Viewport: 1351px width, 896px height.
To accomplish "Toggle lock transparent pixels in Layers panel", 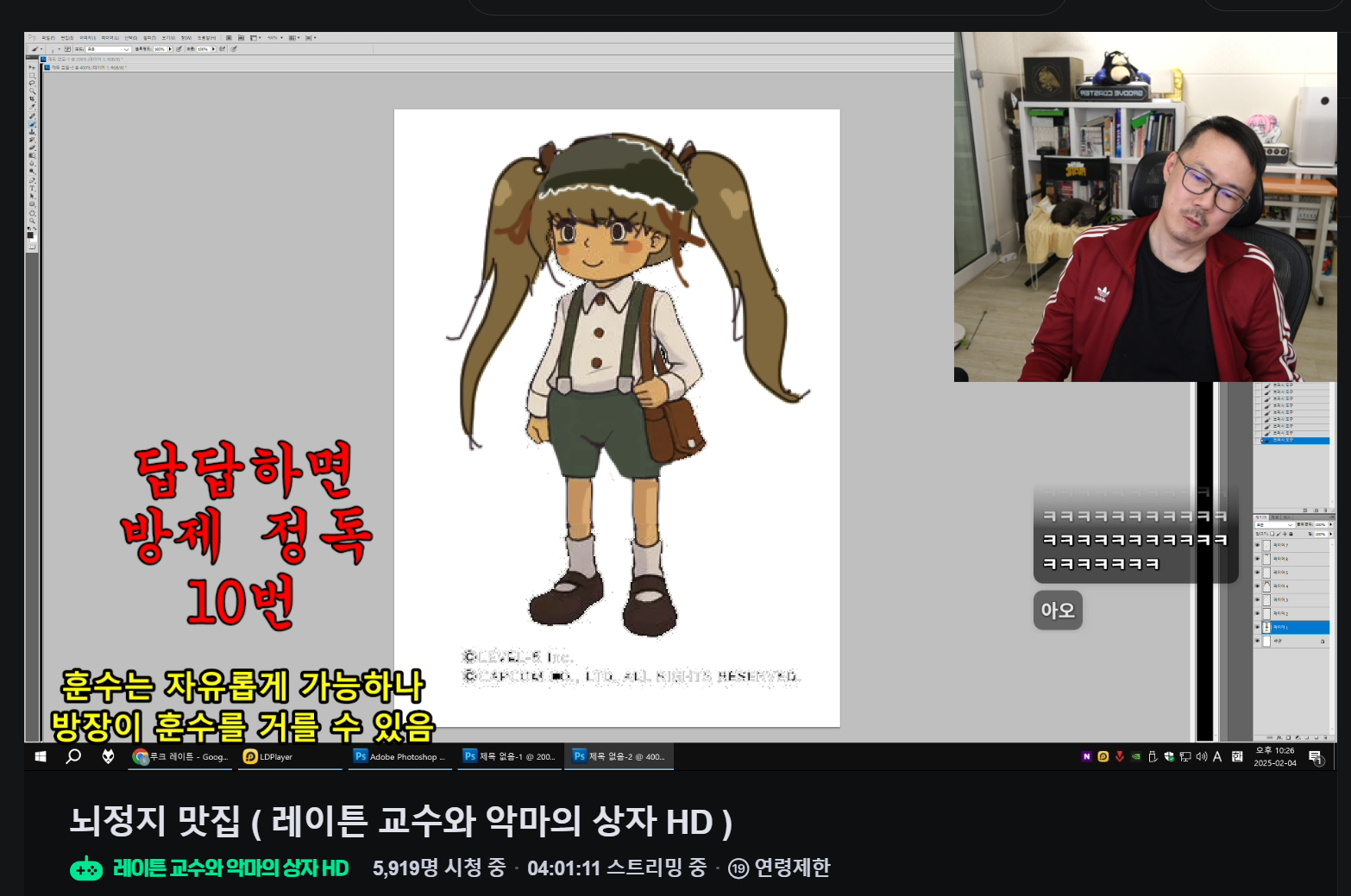I will click(x=1272, y=534).
